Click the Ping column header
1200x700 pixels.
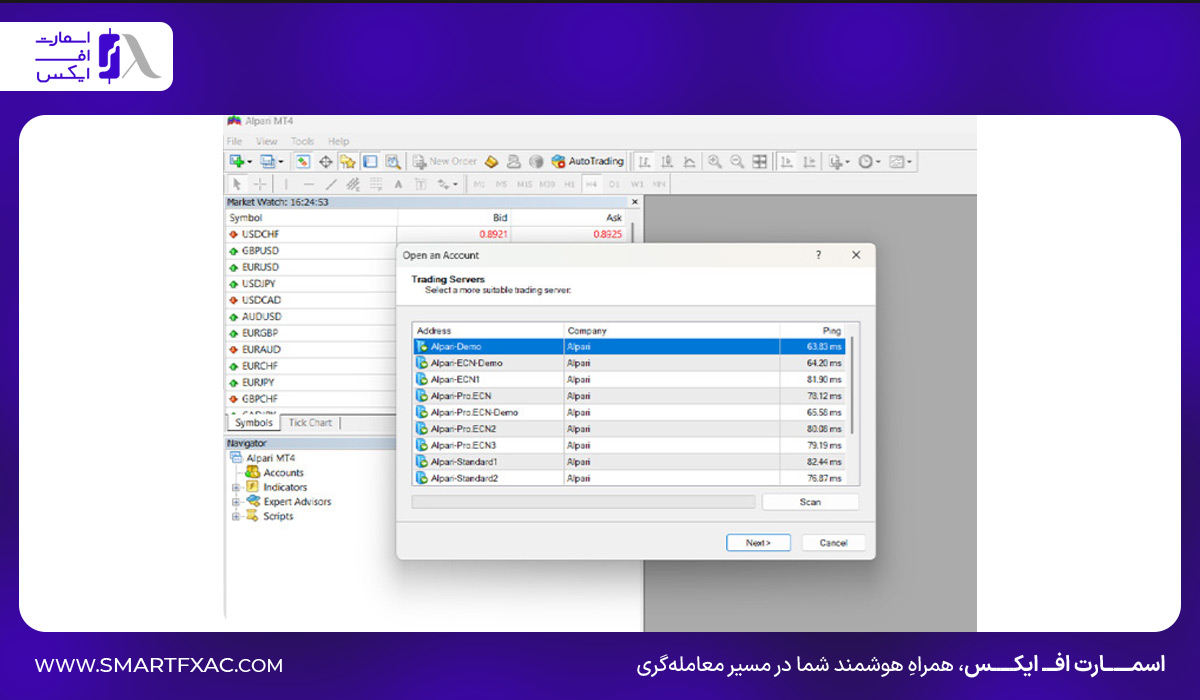click(x=812, y=330)
